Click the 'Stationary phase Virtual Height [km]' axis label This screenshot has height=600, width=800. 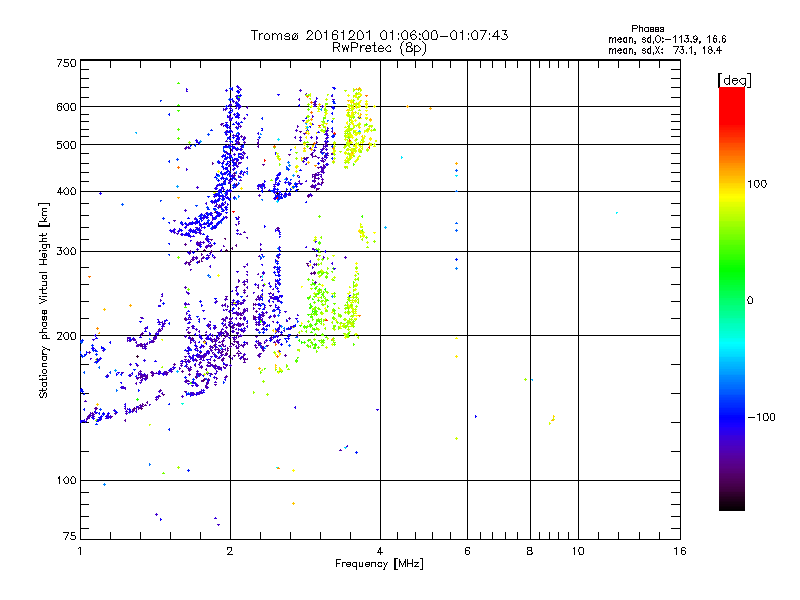44,300
